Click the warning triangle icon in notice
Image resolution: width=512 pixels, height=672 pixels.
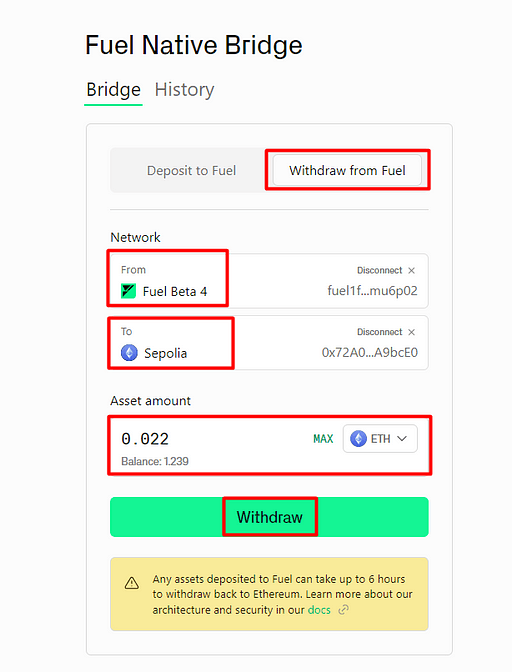tap(132, 583)
